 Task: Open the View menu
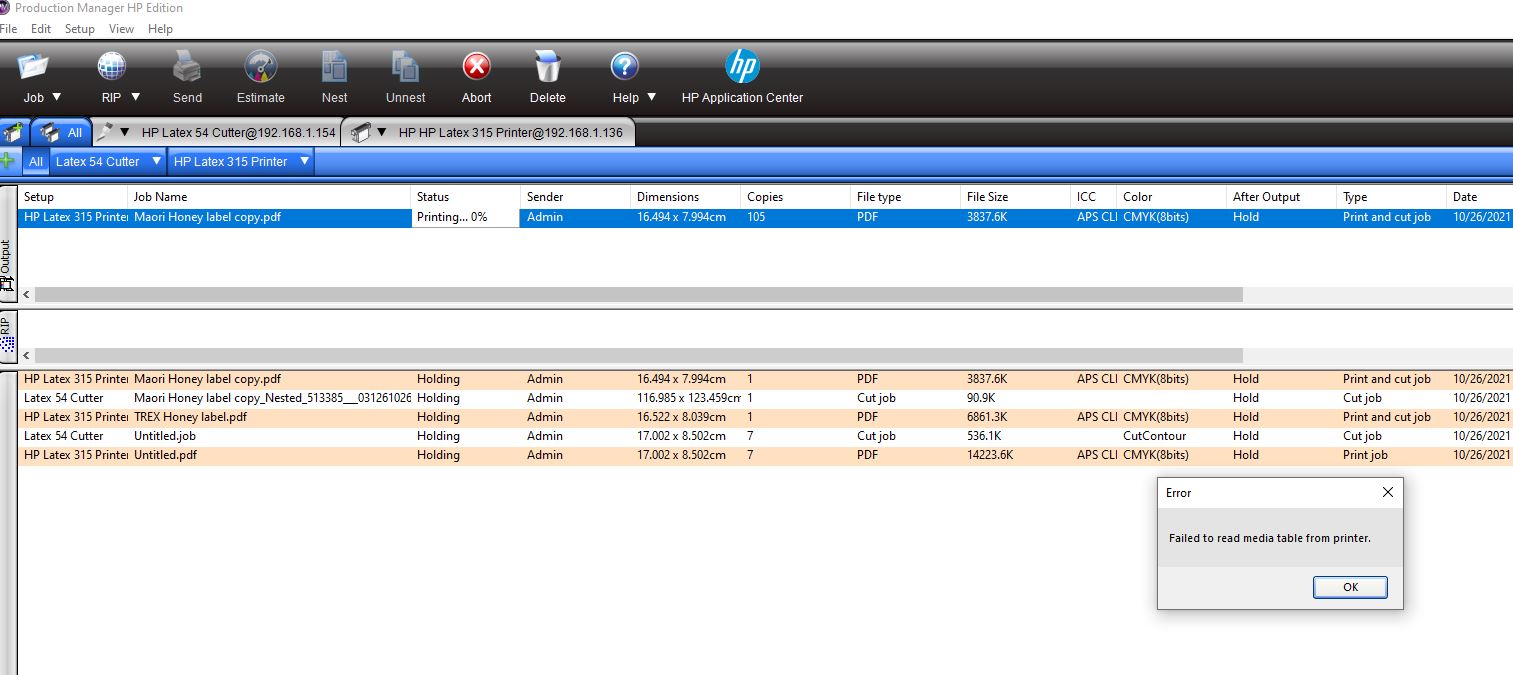(121, 29)
